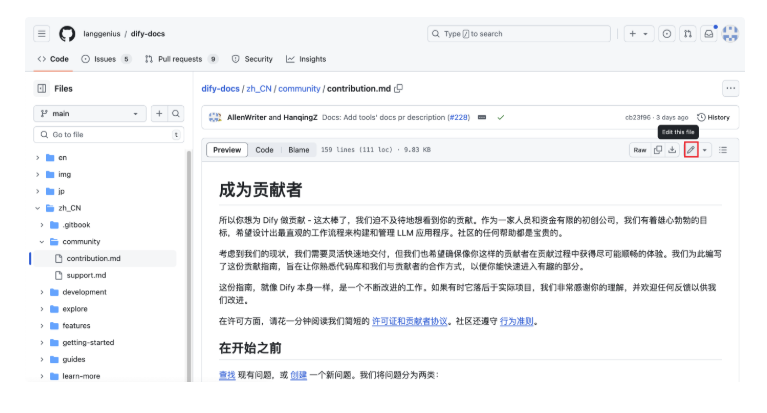Open the getting-started folder
This screenshot has width=767, height=413.
tap(88, 343)
